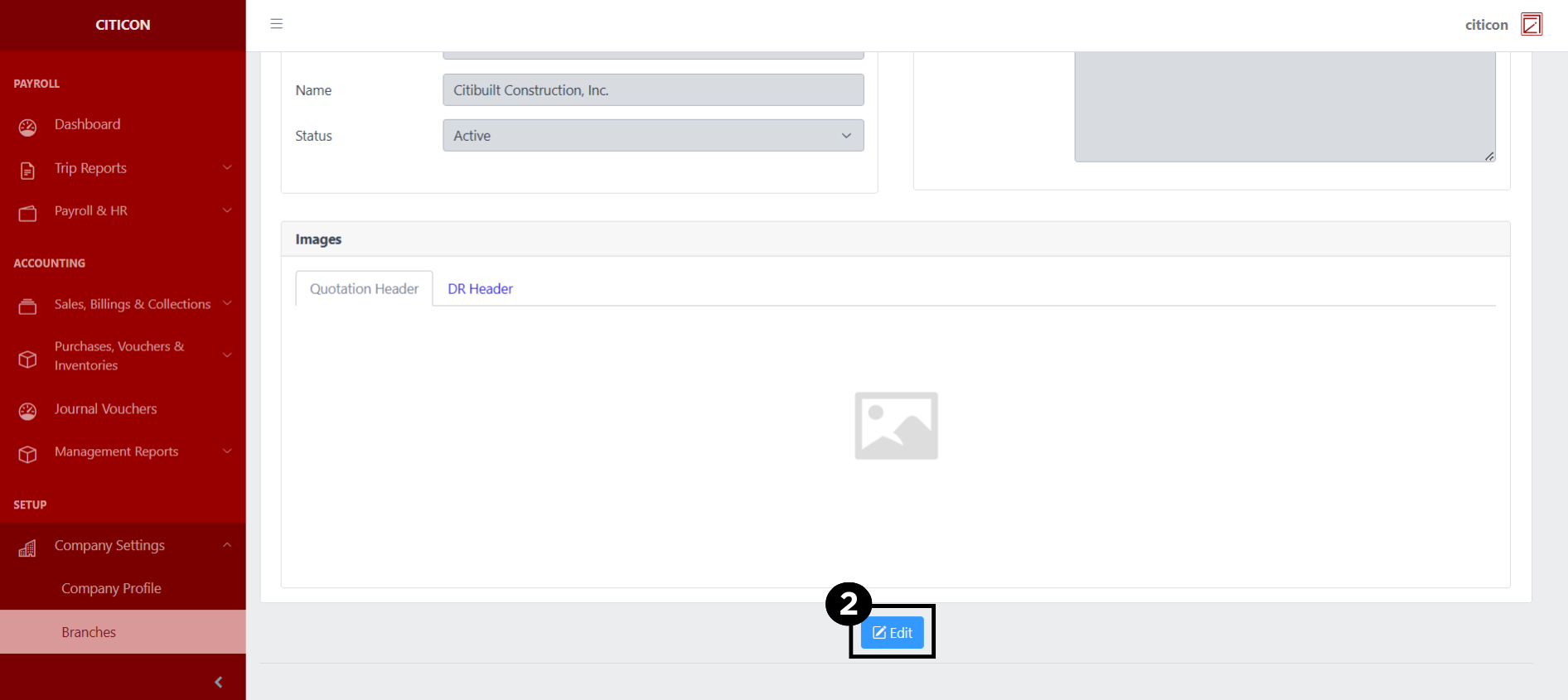Switch to the DR Header tab
The width and height of the screenshot is (1568, 700).
click(x=480, y=289)
